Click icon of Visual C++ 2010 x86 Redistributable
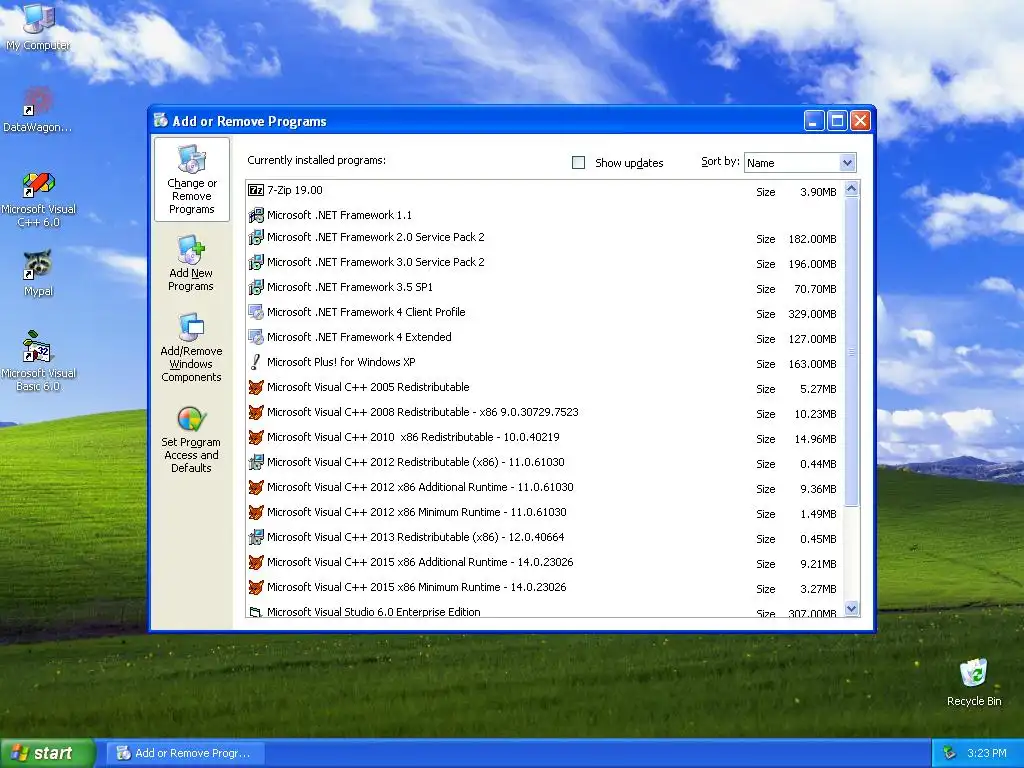Viewport: 1024px width, 768px height. pyautogui.click(x=256, y=437)
